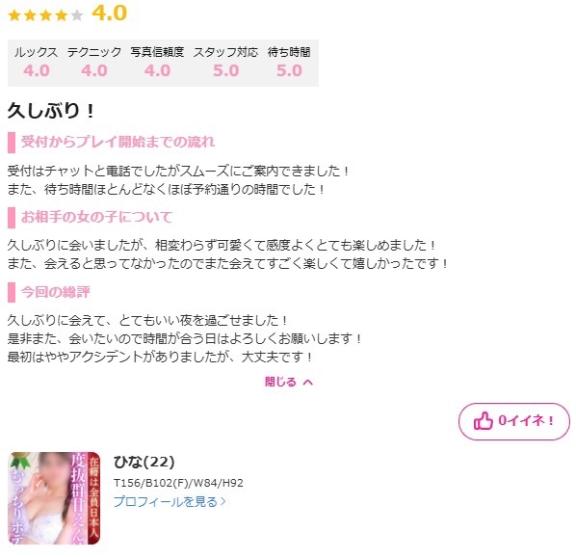Image resolution: width=576 pixels, height=557 pixels.
Task: Collapse the review with 閉じる
Action: click(289, 382)
